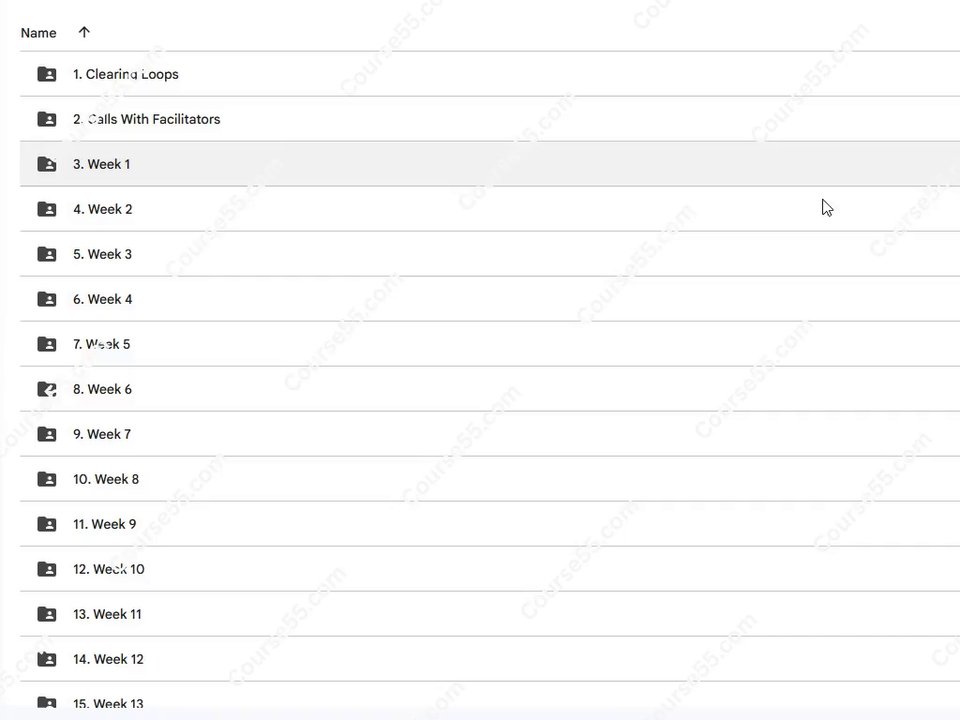Click the shared folder icon for Clearing Loops
960x720 pixels.
tap(47, 74)
